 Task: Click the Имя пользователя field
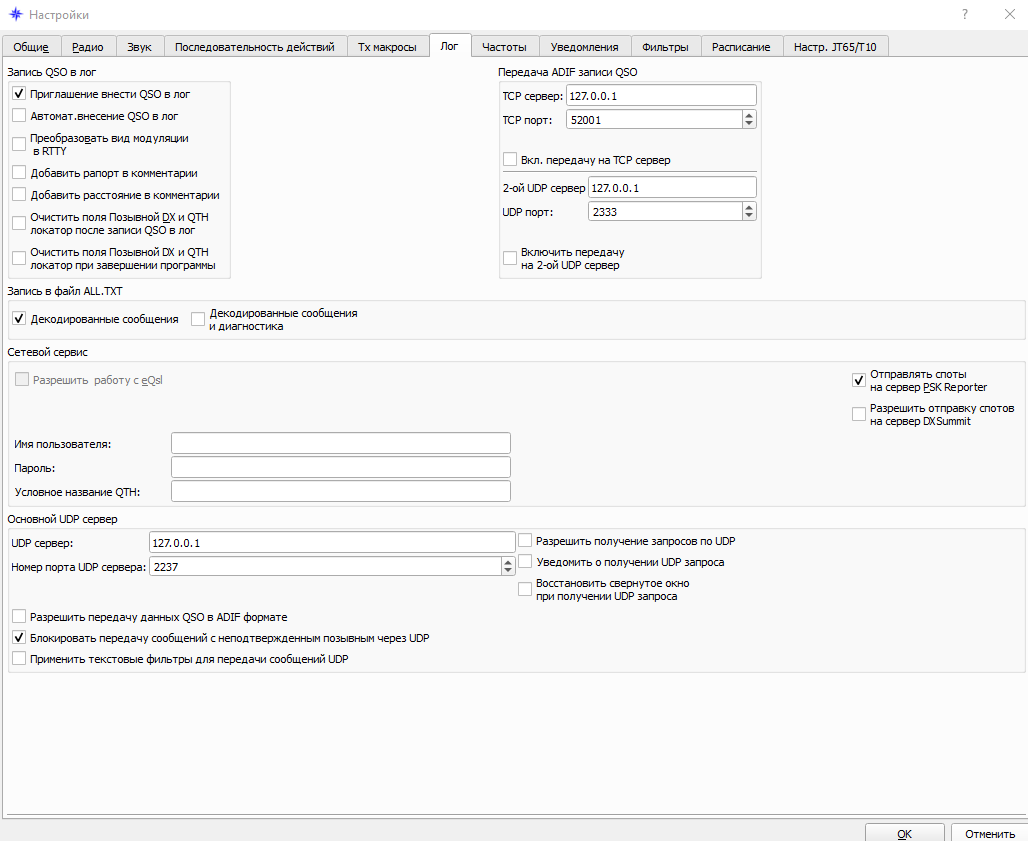point(340,443)
